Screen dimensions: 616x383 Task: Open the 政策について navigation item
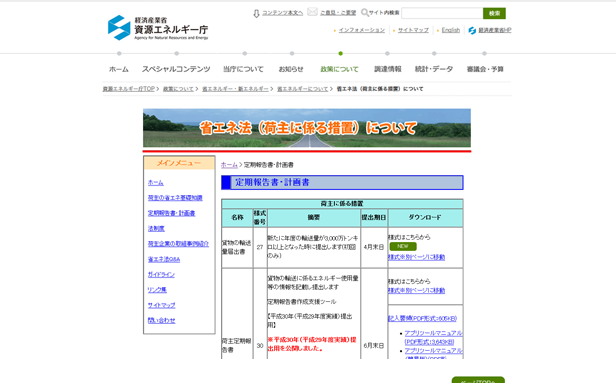click(339, 69)
